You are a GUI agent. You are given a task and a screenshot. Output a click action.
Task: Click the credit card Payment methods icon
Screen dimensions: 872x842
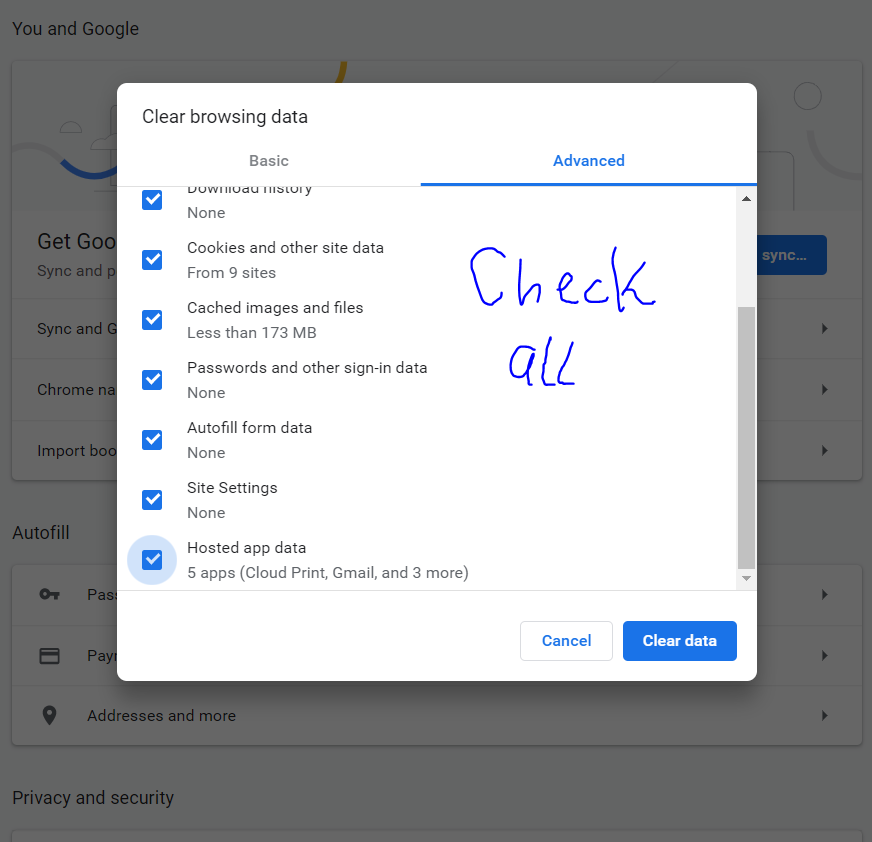click(x=49, y=656)
